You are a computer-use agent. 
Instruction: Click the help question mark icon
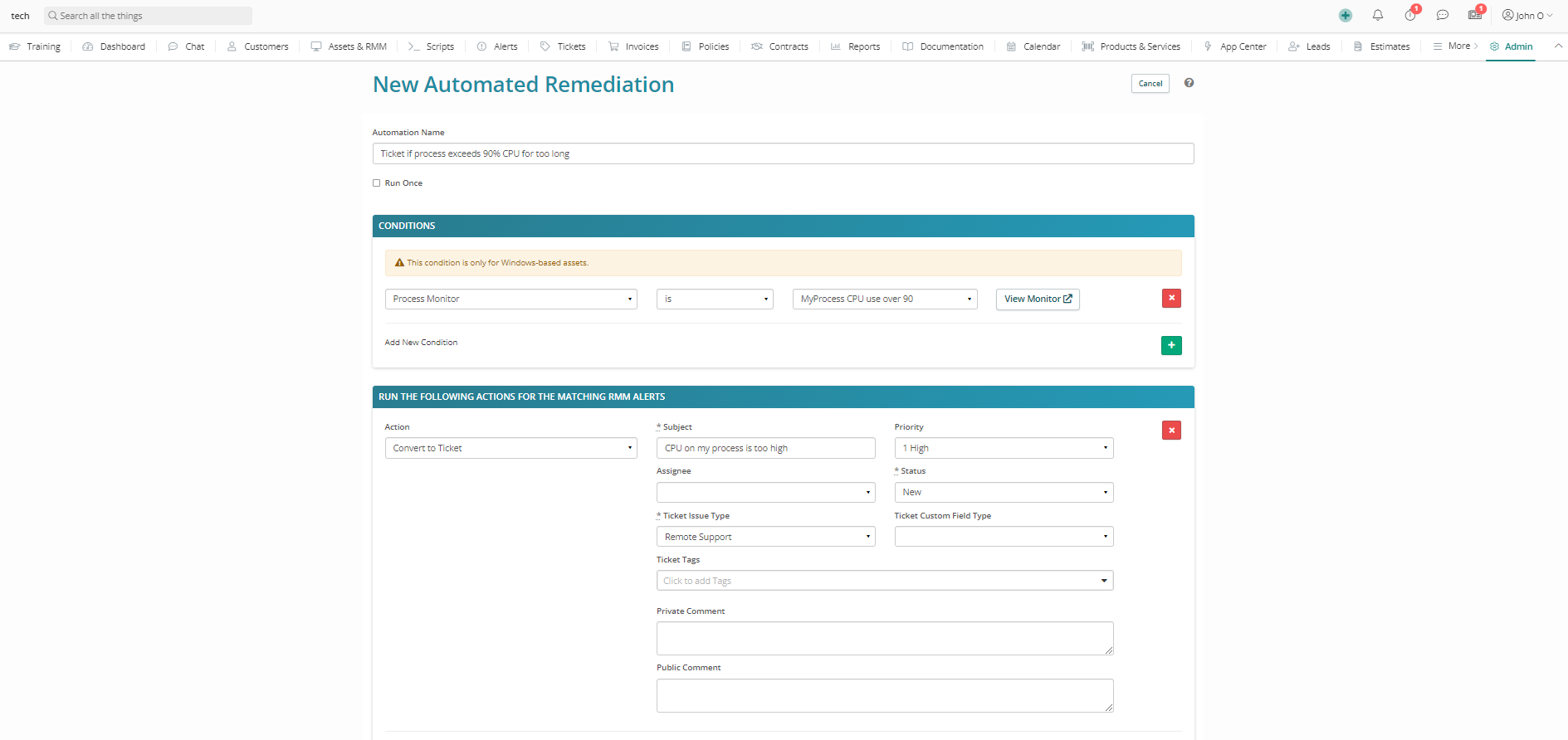point(1189,83)
